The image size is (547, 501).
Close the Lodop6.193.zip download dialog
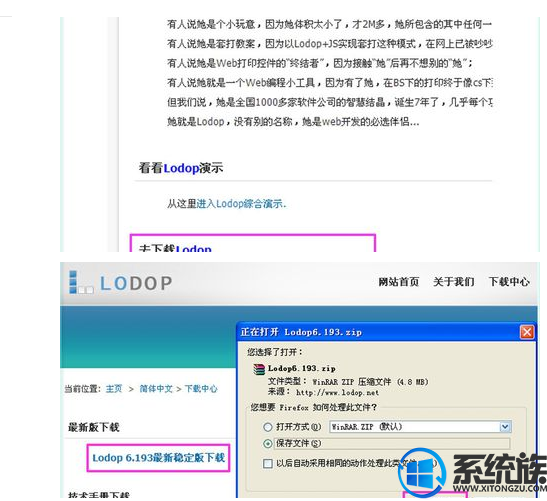point(527,332)
